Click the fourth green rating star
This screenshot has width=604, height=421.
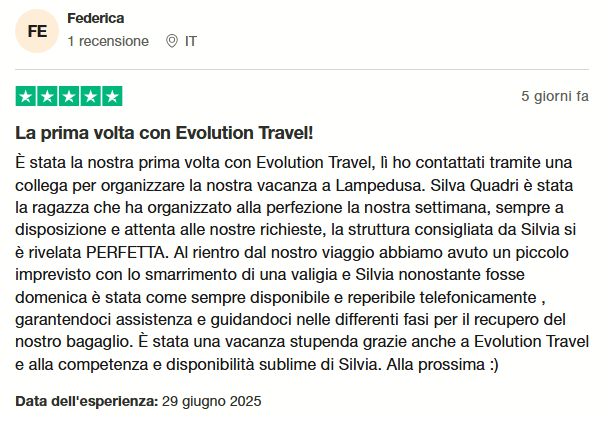[x=91, y=97]
